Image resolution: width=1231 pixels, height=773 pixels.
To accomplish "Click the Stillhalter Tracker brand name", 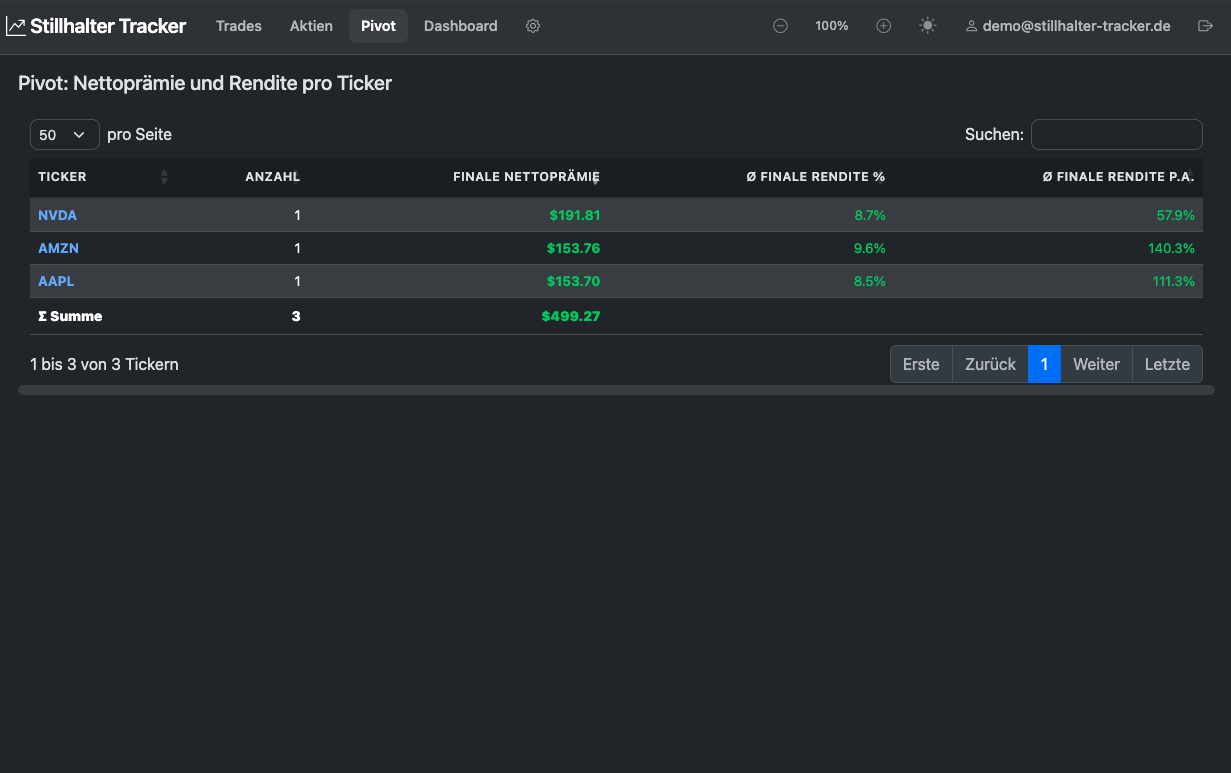I will (108, 26).
